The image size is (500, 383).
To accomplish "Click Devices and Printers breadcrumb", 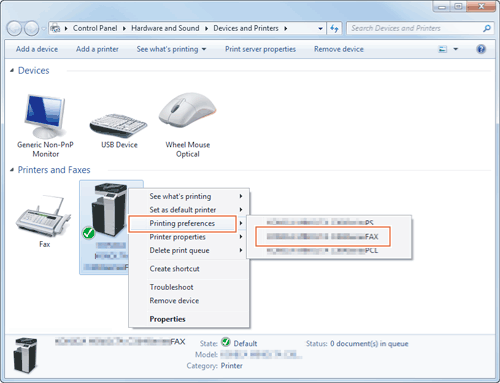I will point(246,29).
